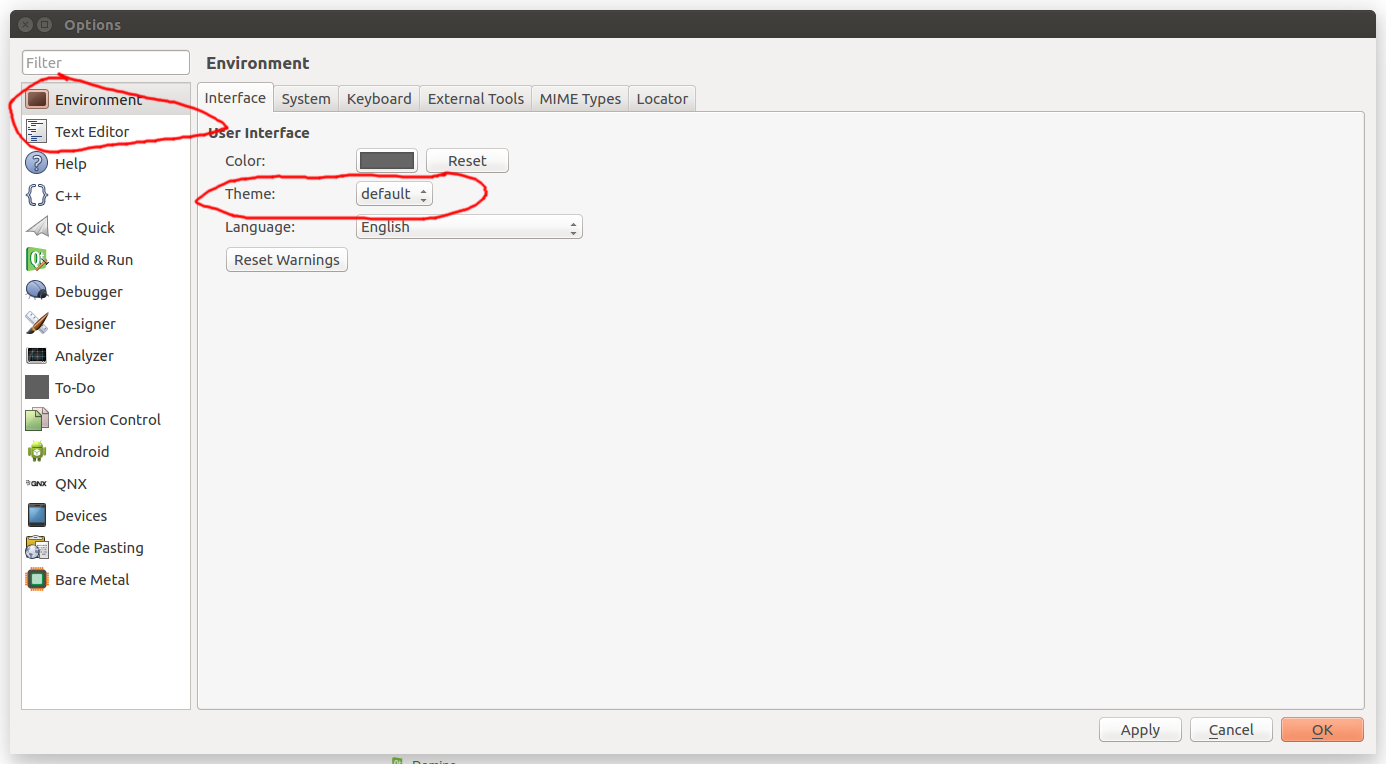
Task: Select the Android label
Action: click(82, 452)
